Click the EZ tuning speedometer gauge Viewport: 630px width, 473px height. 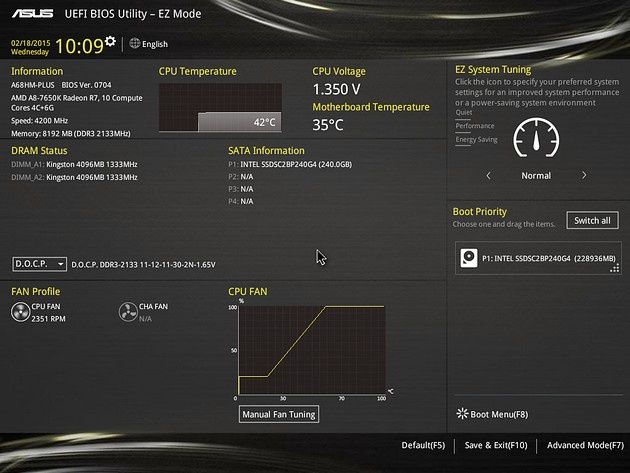(536, 138)
